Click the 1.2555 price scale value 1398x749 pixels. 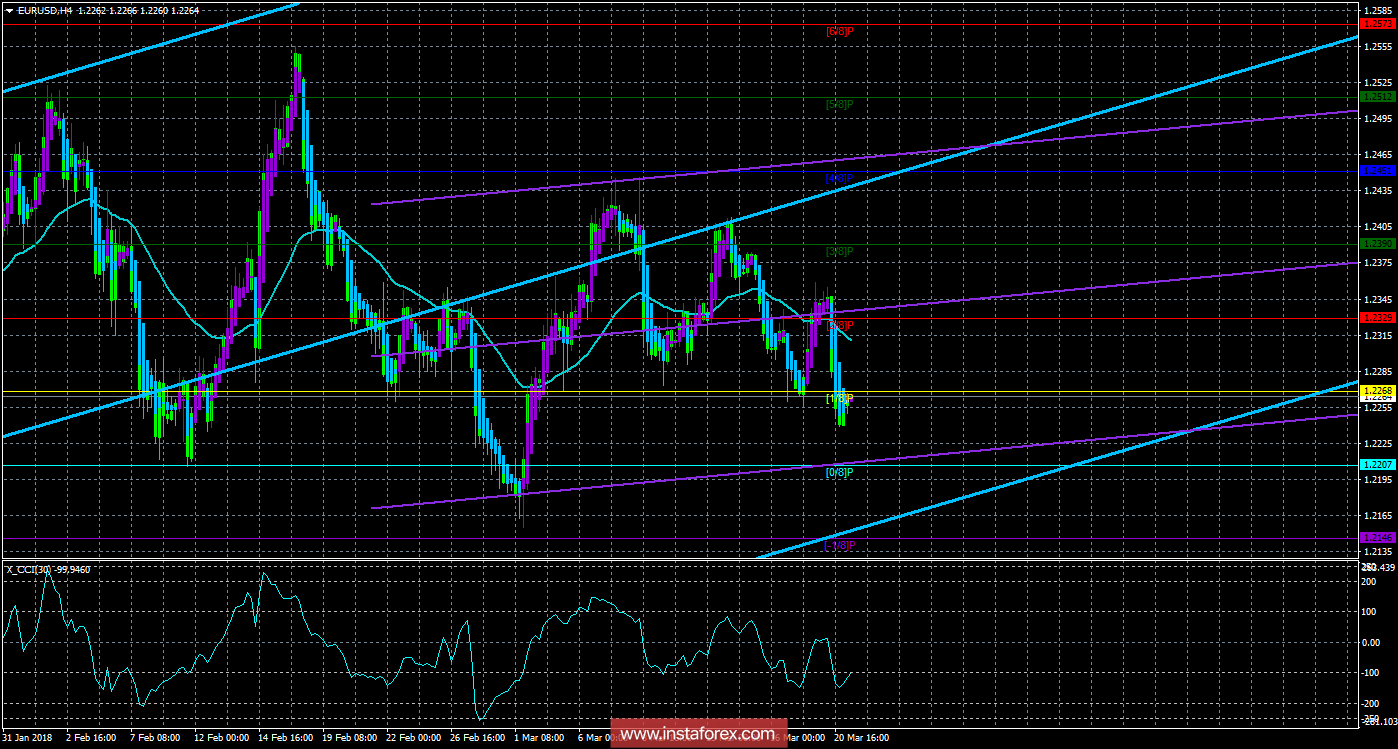[1377, 47]
